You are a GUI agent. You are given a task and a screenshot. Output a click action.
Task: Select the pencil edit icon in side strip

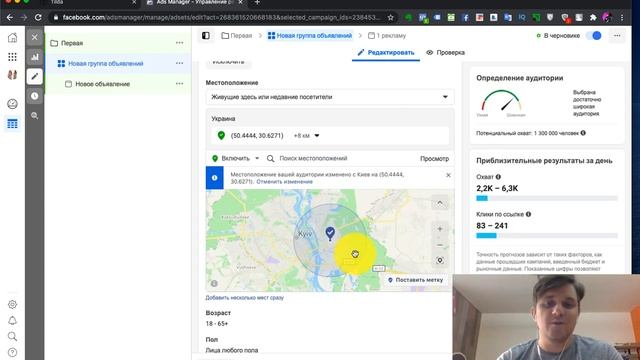tap(35, 76)
